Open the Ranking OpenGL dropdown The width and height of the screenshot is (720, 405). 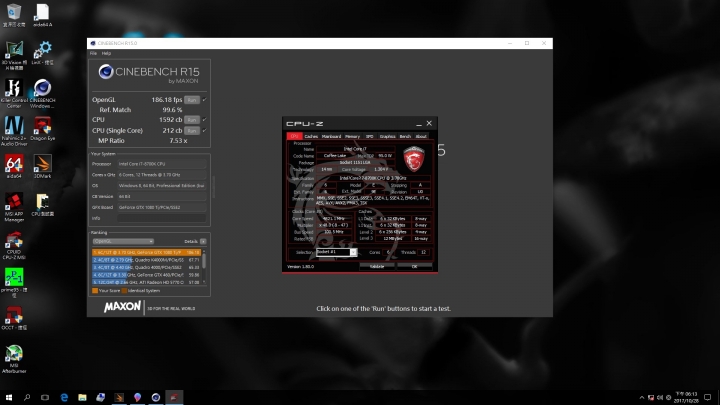(x=123, y=241)
